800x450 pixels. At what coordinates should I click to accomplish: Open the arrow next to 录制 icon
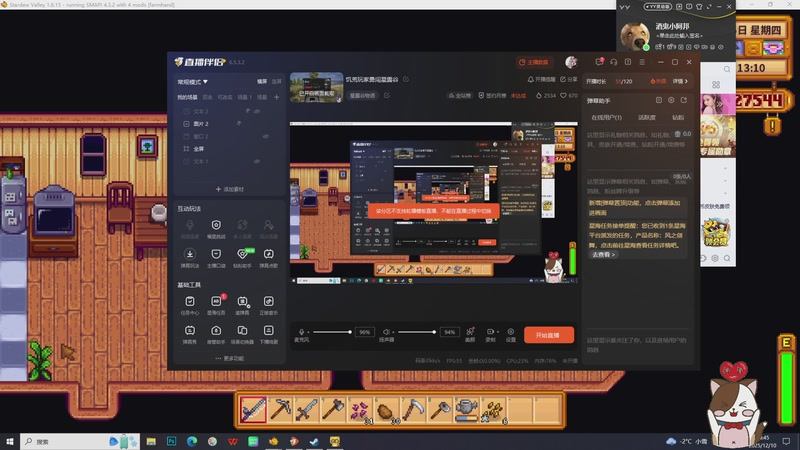[497, 332]
